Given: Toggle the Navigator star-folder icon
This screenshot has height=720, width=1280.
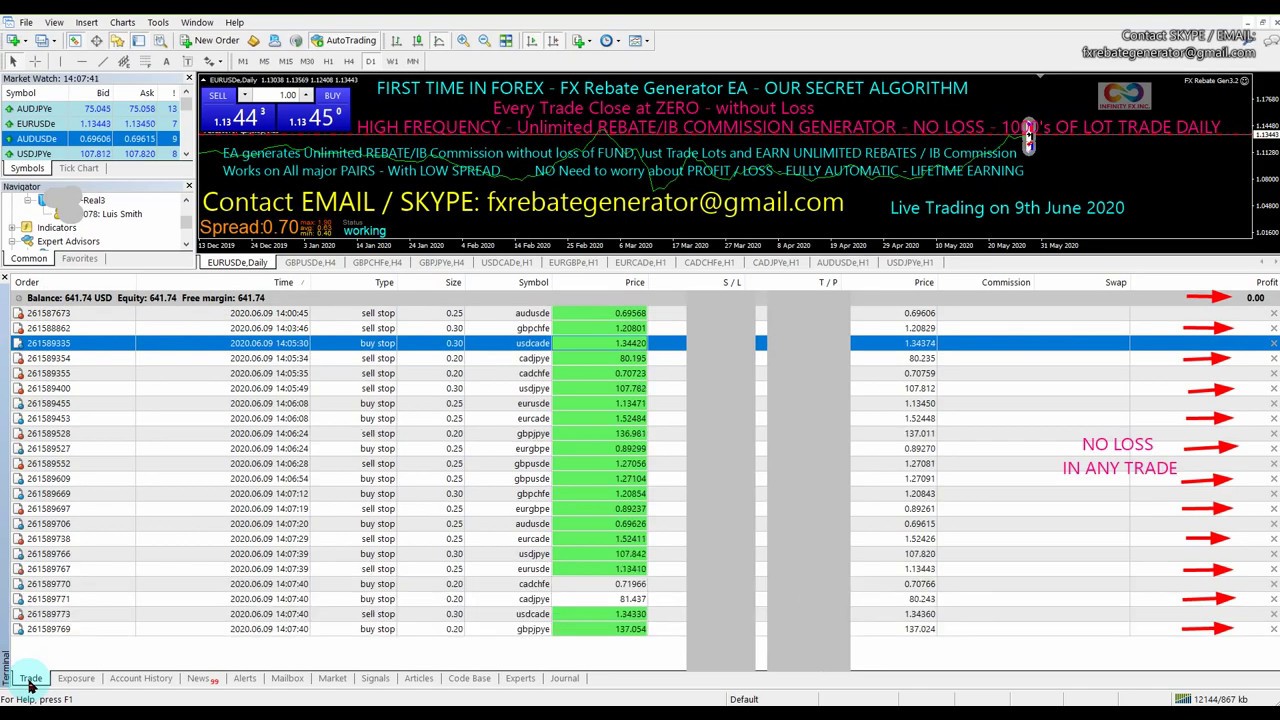Looking at the screenshot, I should click(x=117, y=41).
